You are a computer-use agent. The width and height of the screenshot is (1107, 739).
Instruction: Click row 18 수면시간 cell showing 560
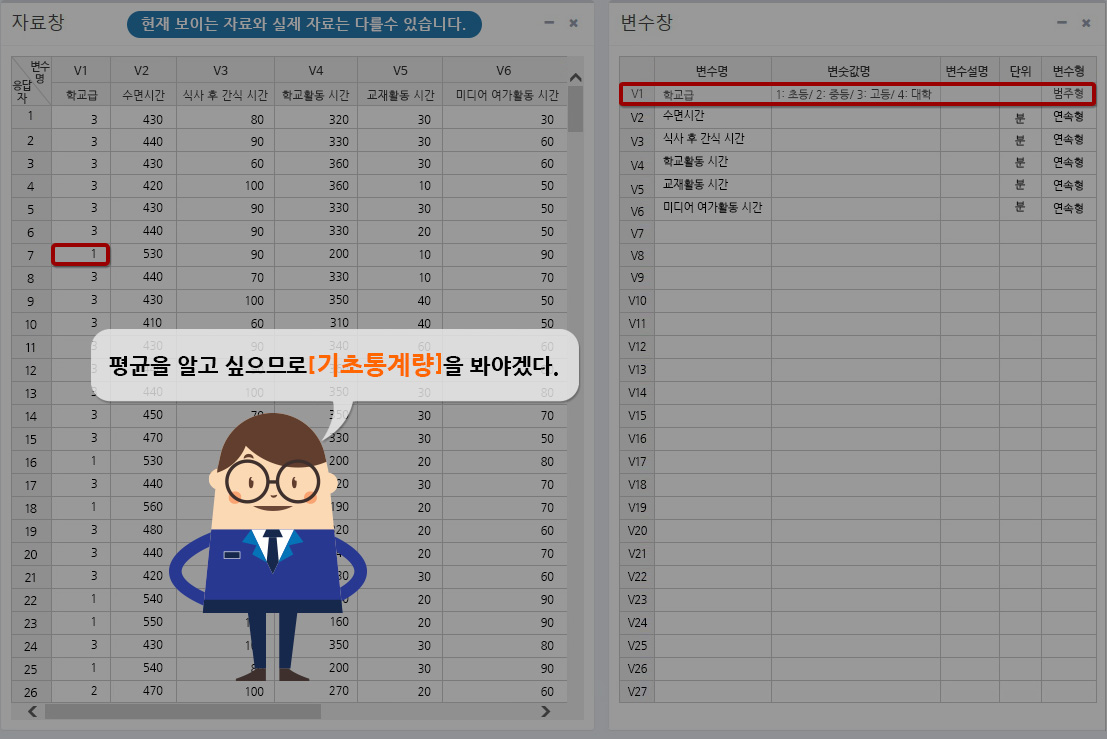point(143,507)
